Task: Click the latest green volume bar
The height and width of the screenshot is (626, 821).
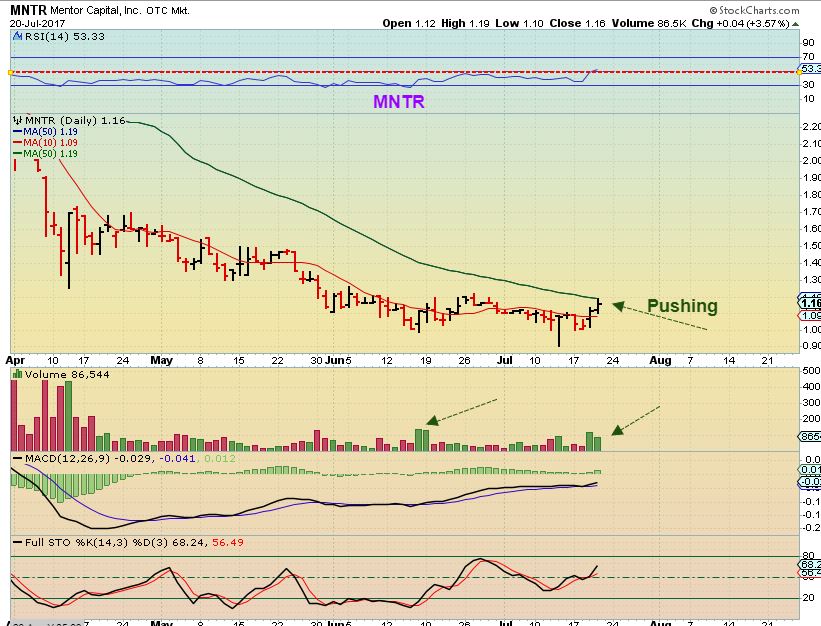Action: coord(597,444)
